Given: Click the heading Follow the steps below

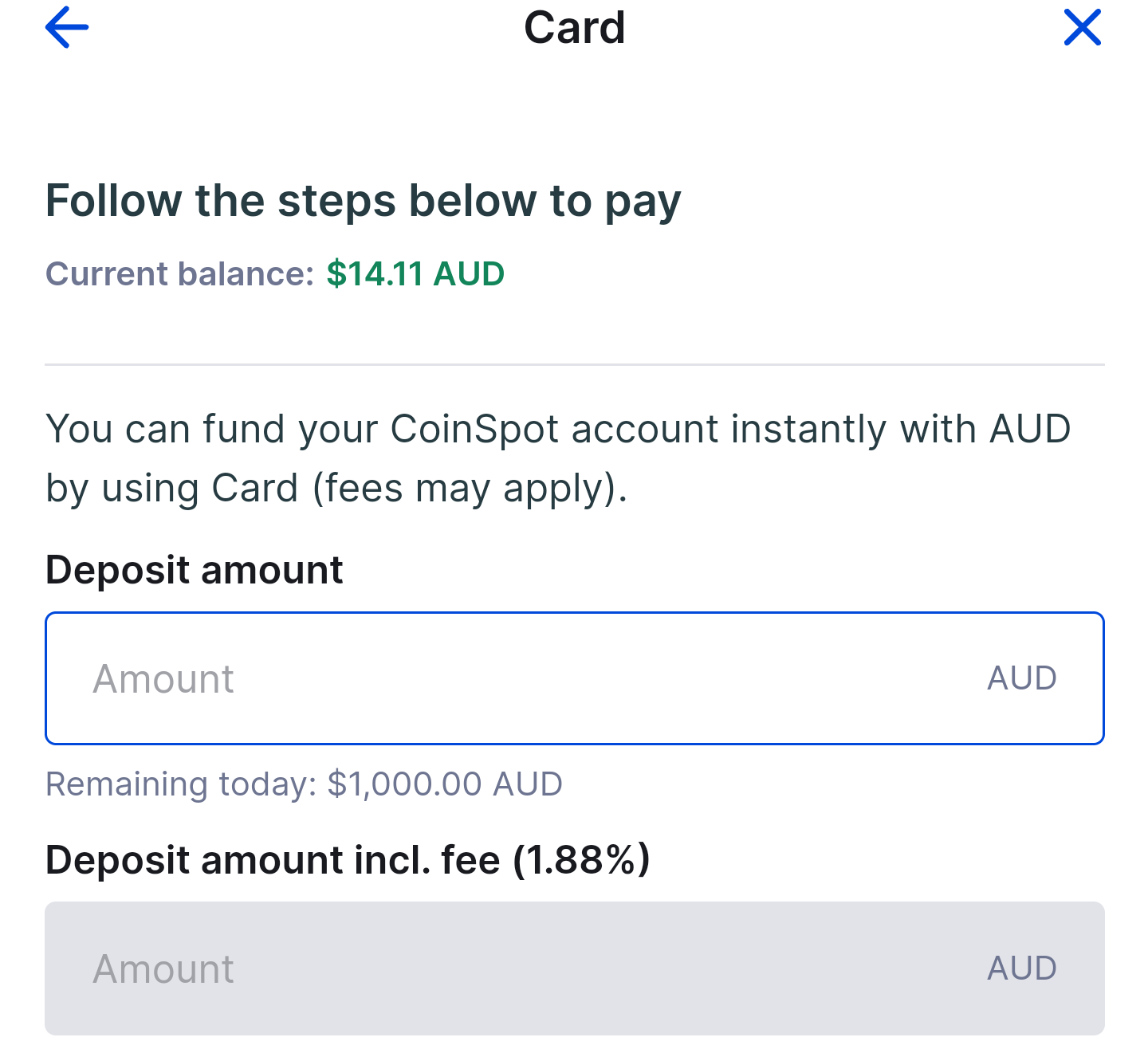Looking at the screenshot, I should [x=364, y=201].
